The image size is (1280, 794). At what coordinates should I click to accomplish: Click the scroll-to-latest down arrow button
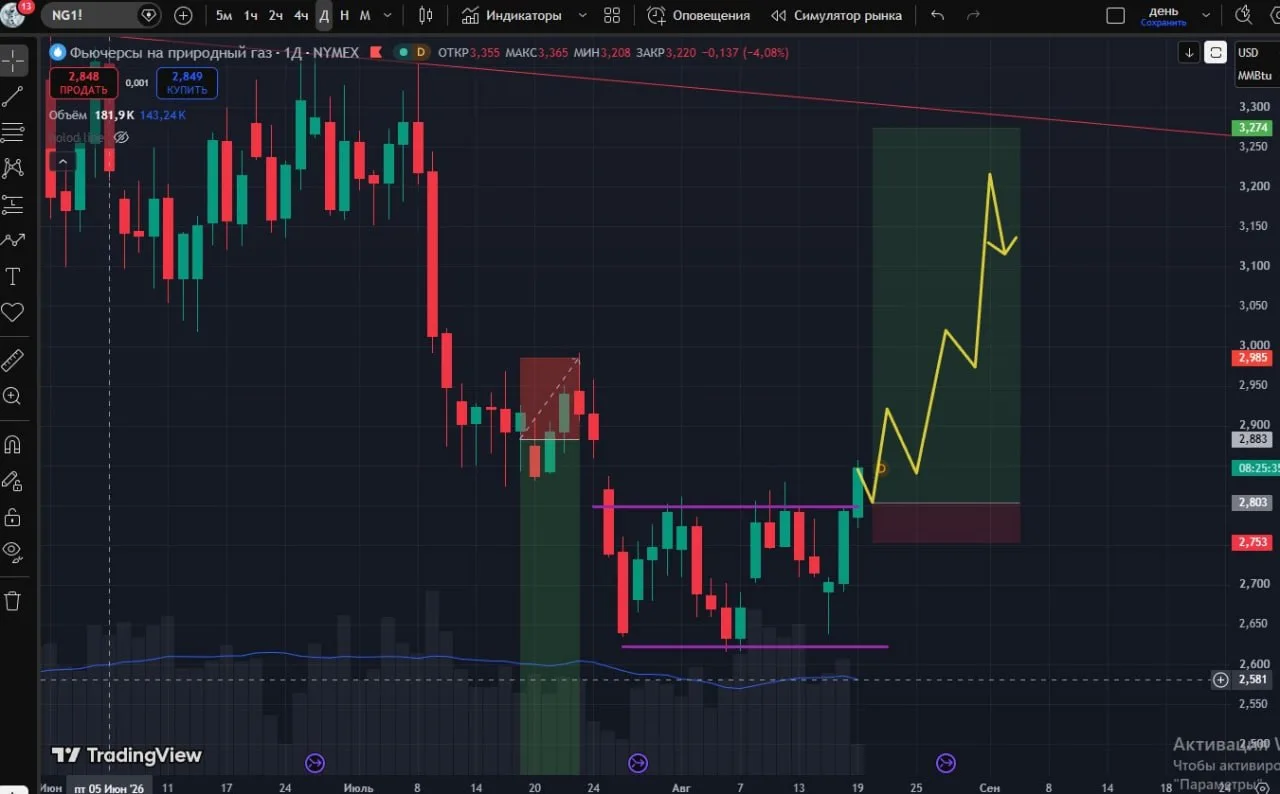[1189, 52]
